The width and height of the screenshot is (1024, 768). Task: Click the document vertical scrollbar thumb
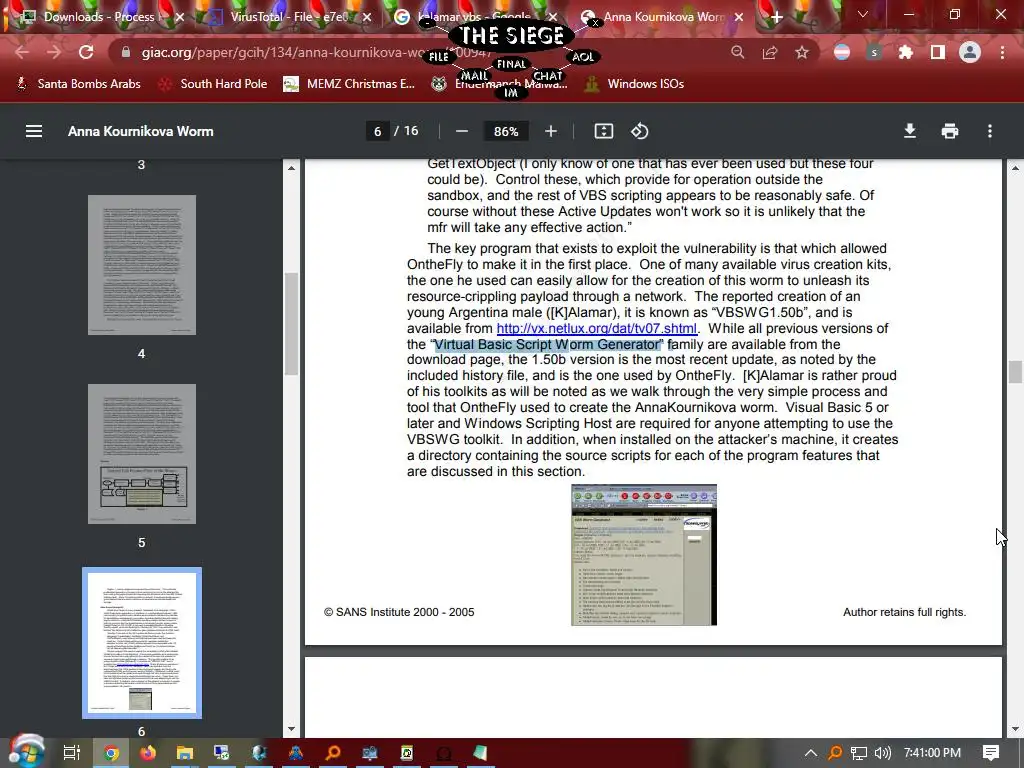point(1015,372)
